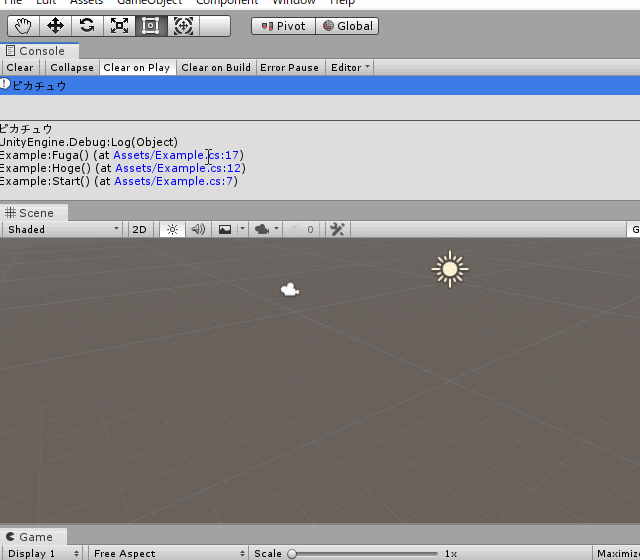Image resolution: width=640 pixels, height=560 pixels.
Task: Open the Editor dropdown in console
Action: click(x=350, y=67)
